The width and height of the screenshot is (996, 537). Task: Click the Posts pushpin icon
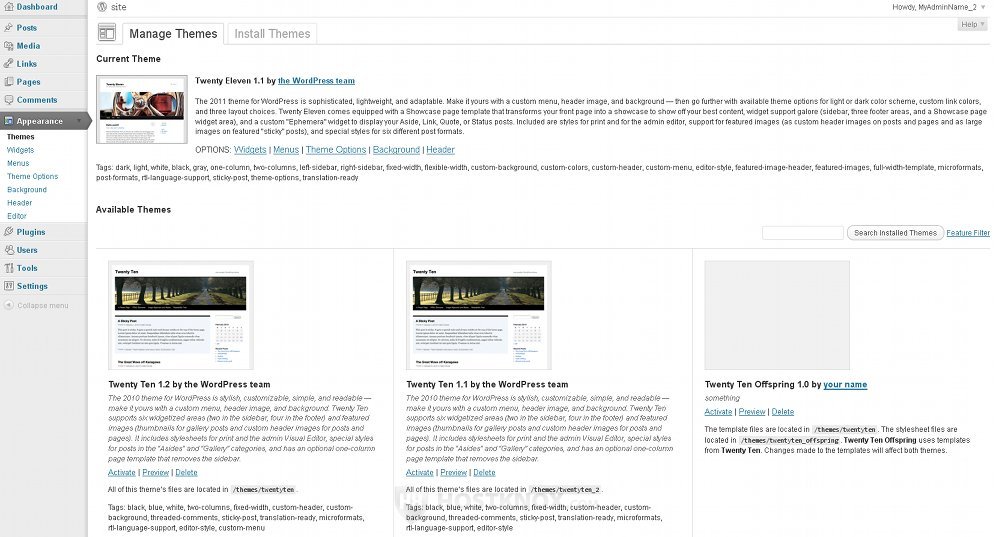9,28
